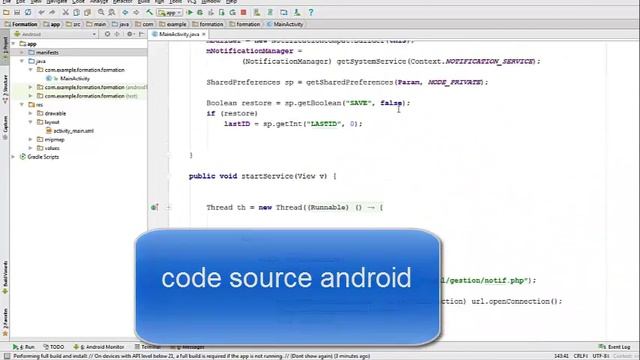Click the gutter icon beside Thread th line

tap(154, 207)
